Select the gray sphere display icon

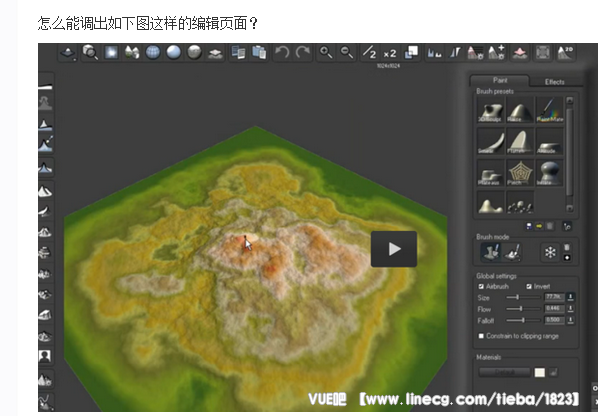[x=194, y=53]
